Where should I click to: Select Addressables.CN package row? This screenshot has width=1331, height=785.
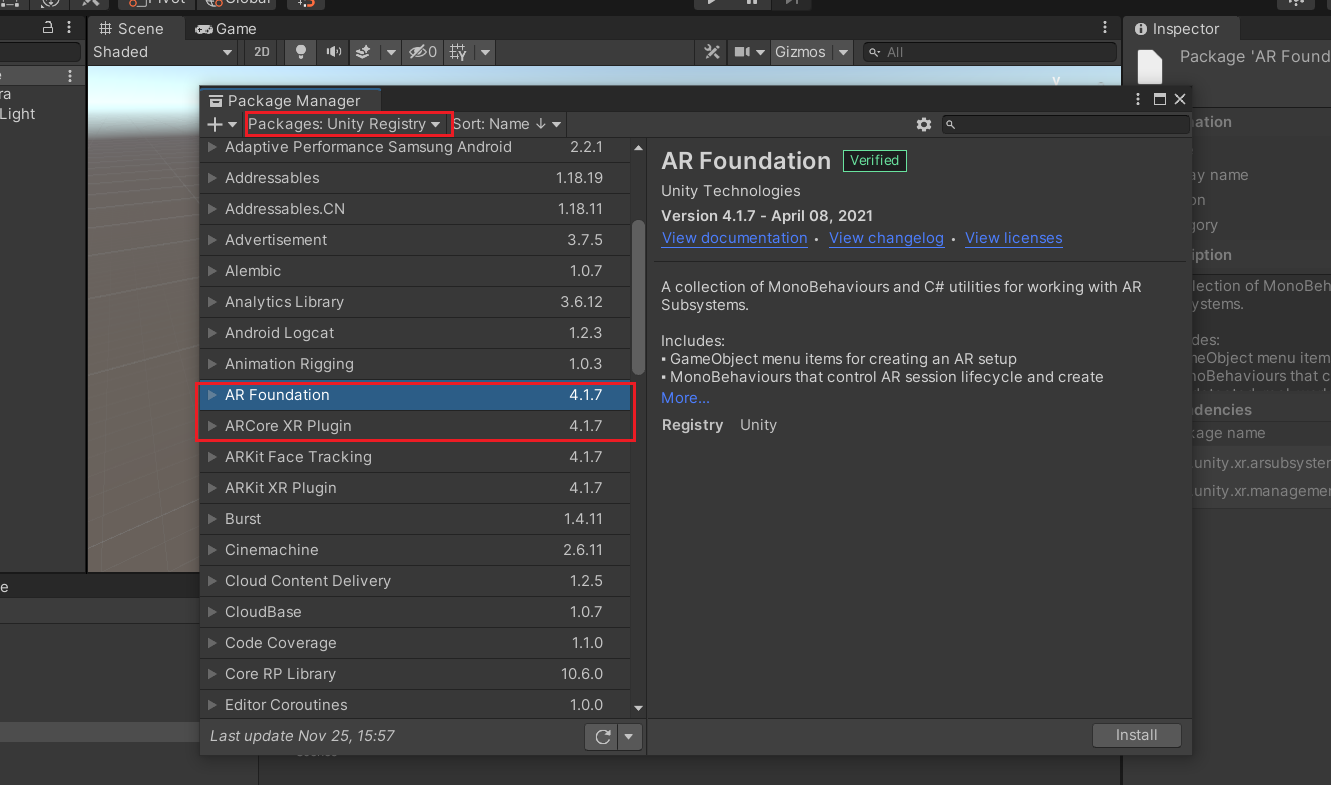[x=415, y=209]
